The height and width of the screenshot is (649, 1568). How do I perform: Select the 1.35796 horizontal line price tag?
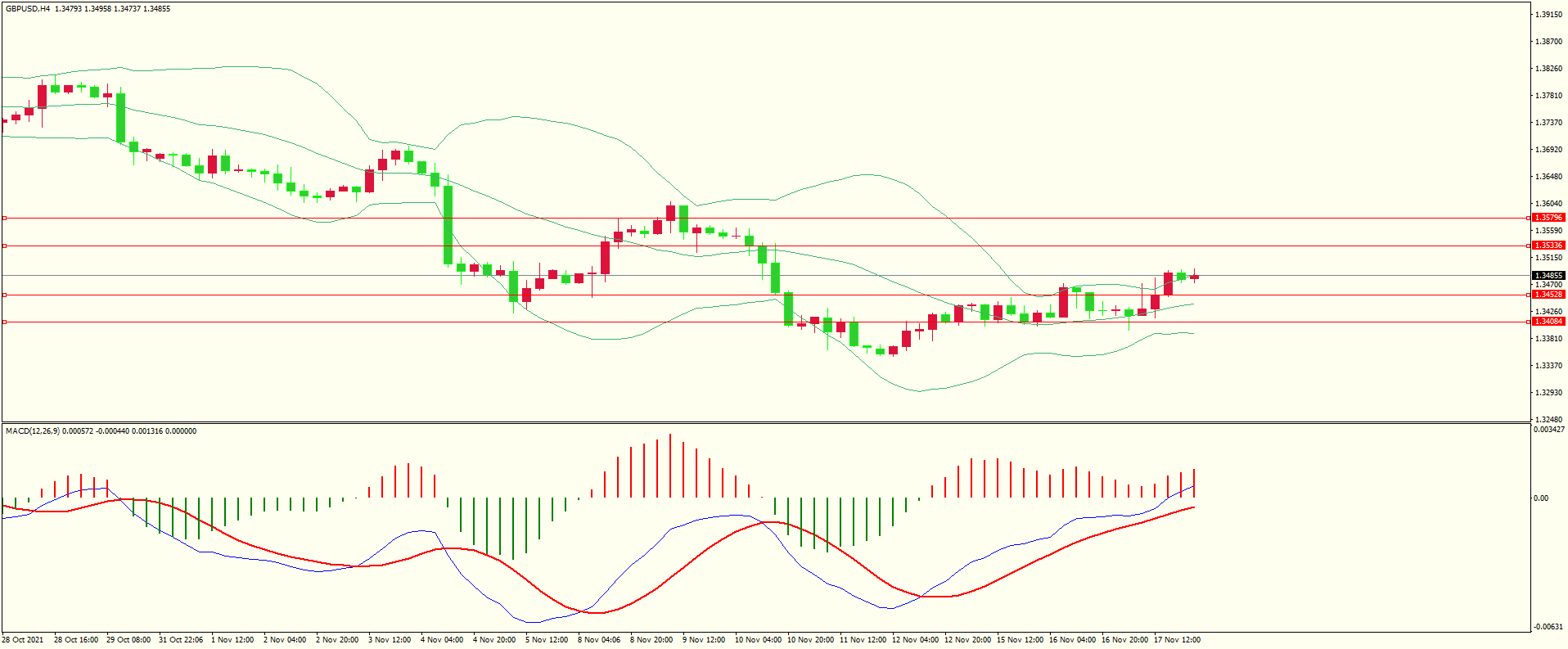(1548, 218)
